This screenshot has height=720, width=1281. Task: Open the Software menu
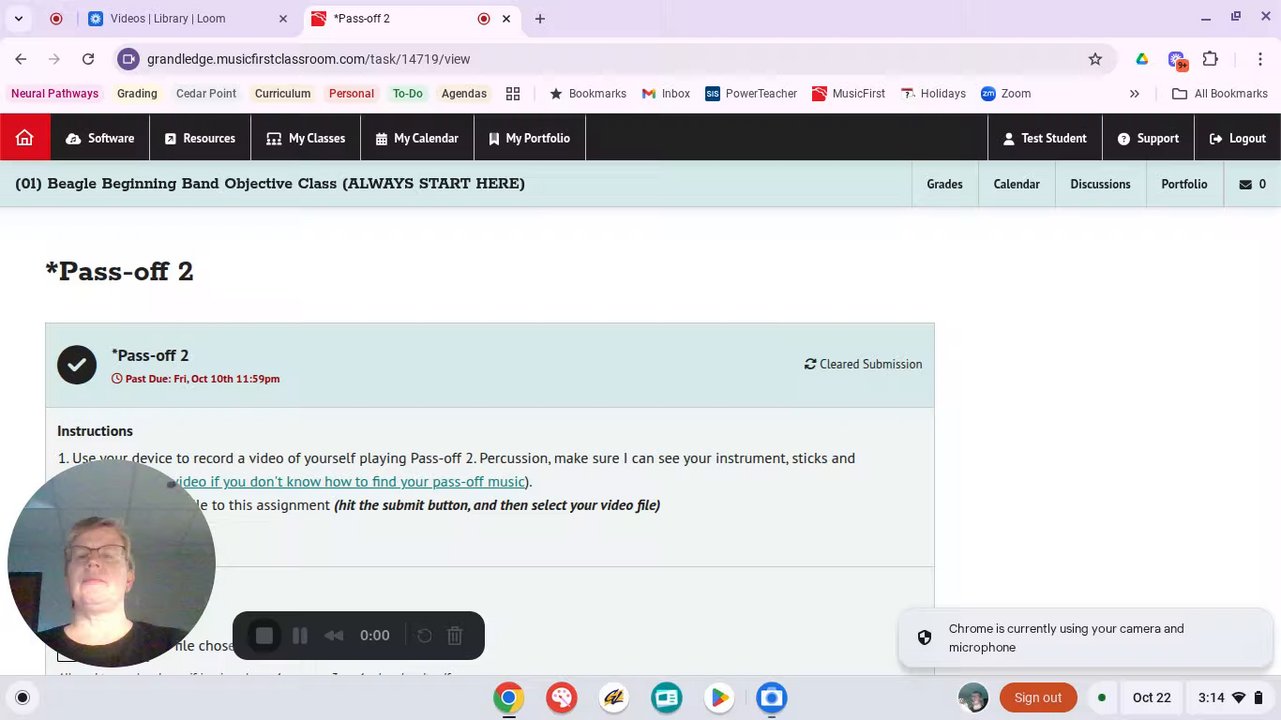click(100, 138)
